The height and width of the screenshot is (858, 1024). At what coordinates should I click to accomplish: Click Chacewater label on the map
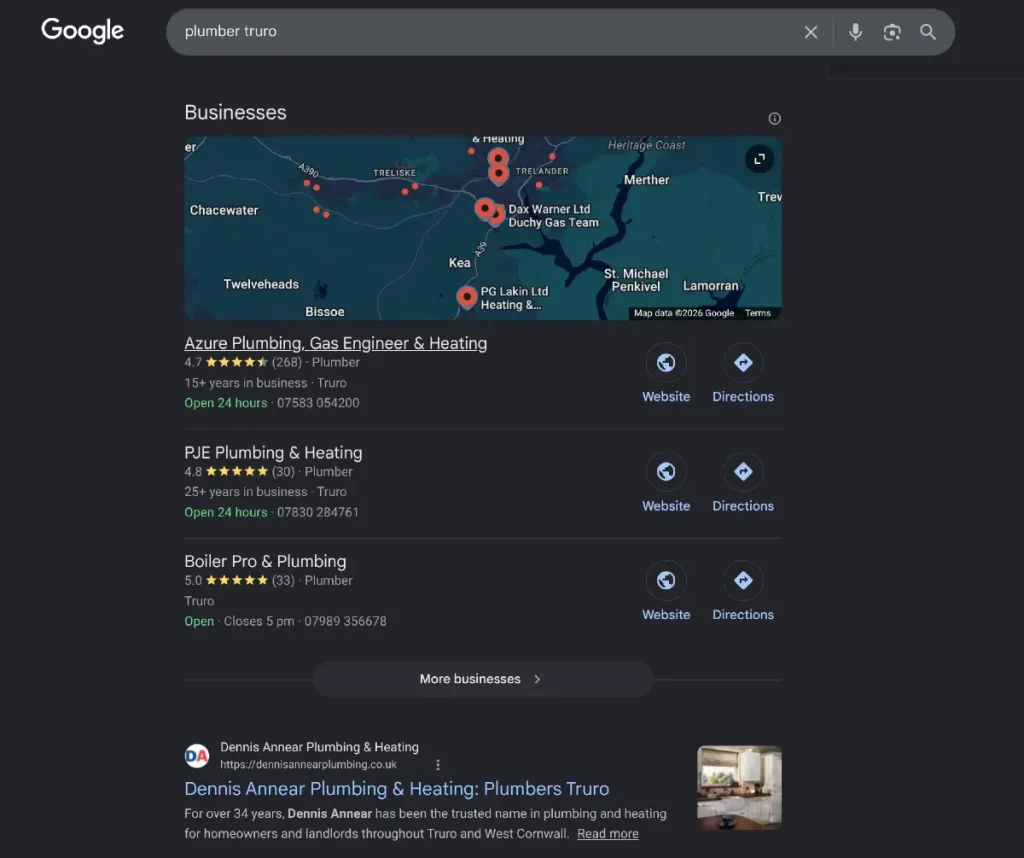pyautogui.click(x=224, y=210)
